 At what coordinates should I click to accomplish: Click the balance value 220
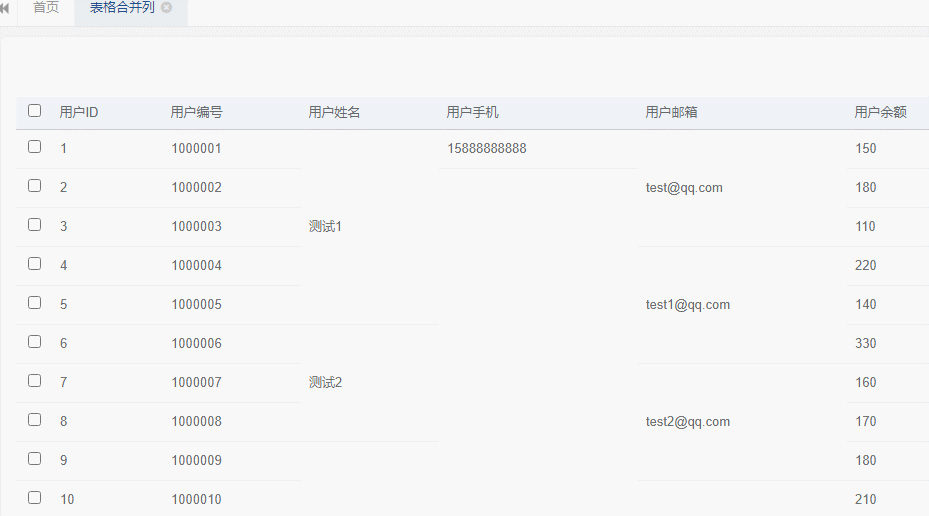click(x=866, y=266)
